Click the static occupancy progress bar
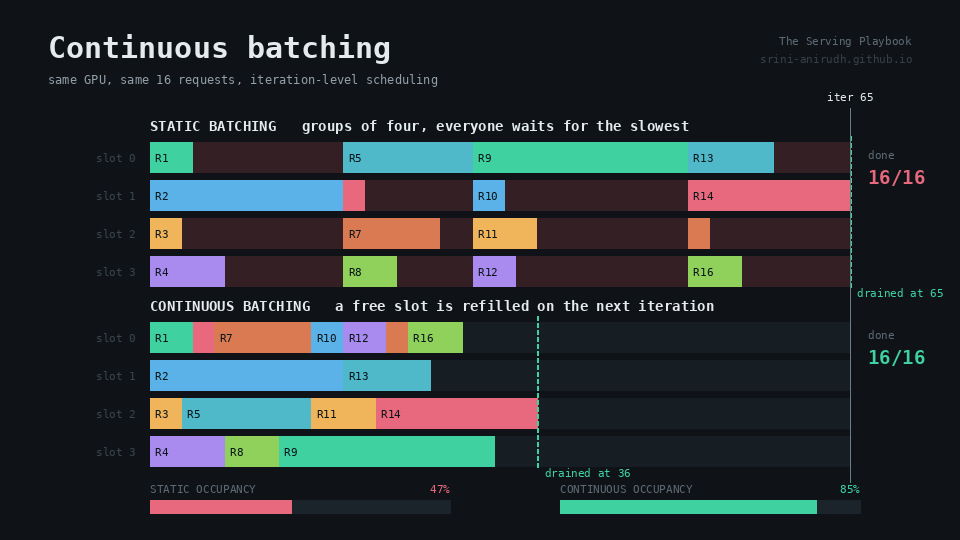This screenshot has width=960, height=540. pos(300,507)
